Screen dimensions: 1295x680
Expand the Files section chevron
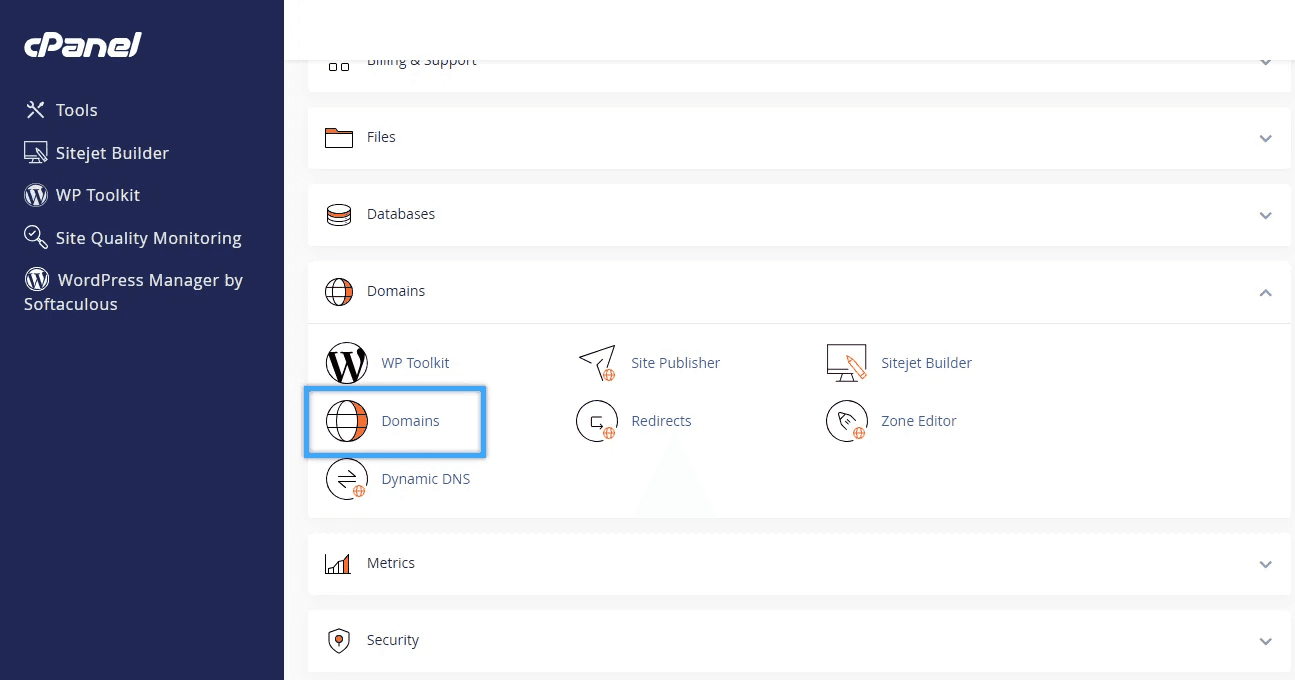[x=1265, y=138]
